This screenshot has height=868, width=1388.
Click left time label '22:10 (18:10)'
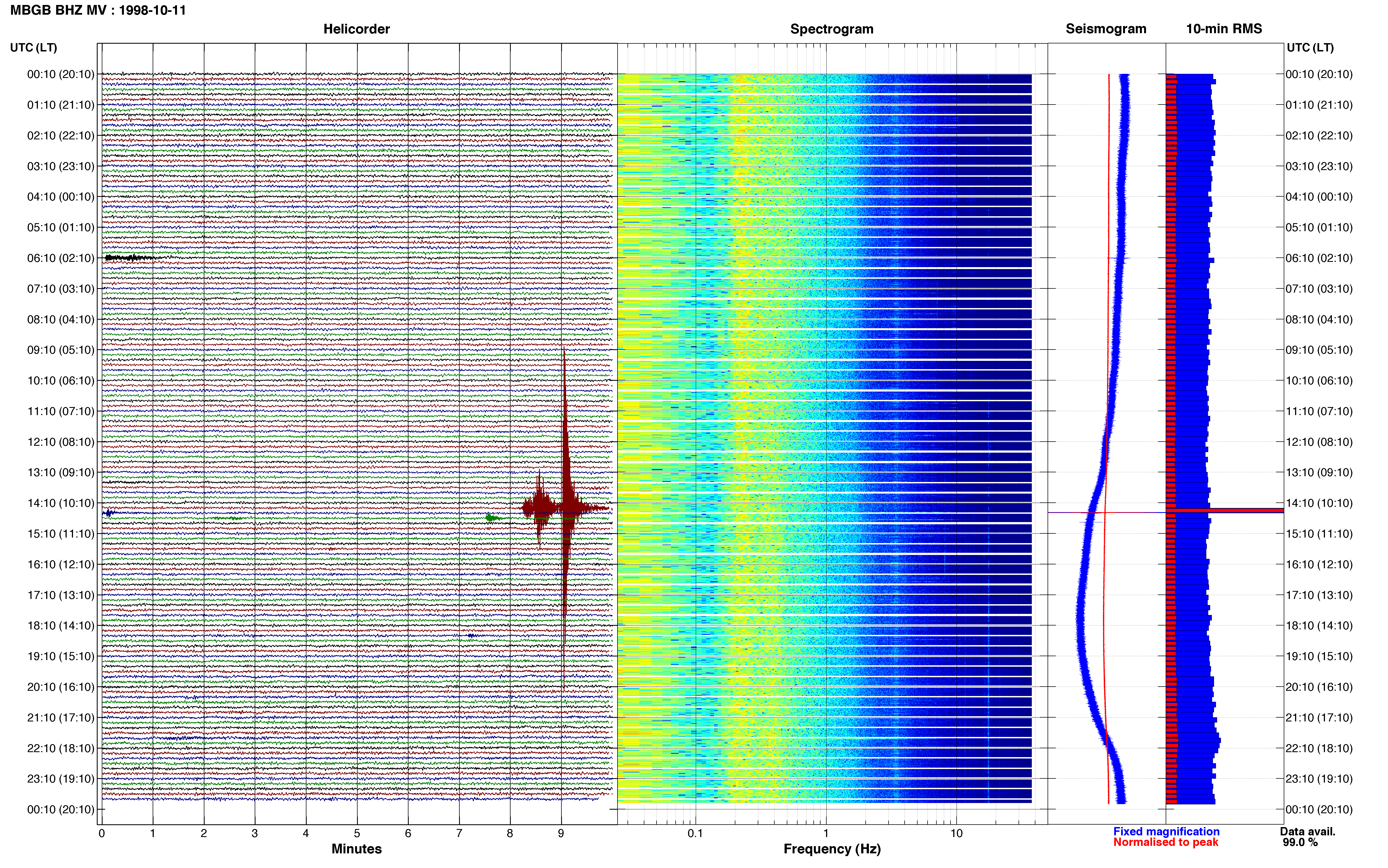pyautogui.click(x=61, y=749)
